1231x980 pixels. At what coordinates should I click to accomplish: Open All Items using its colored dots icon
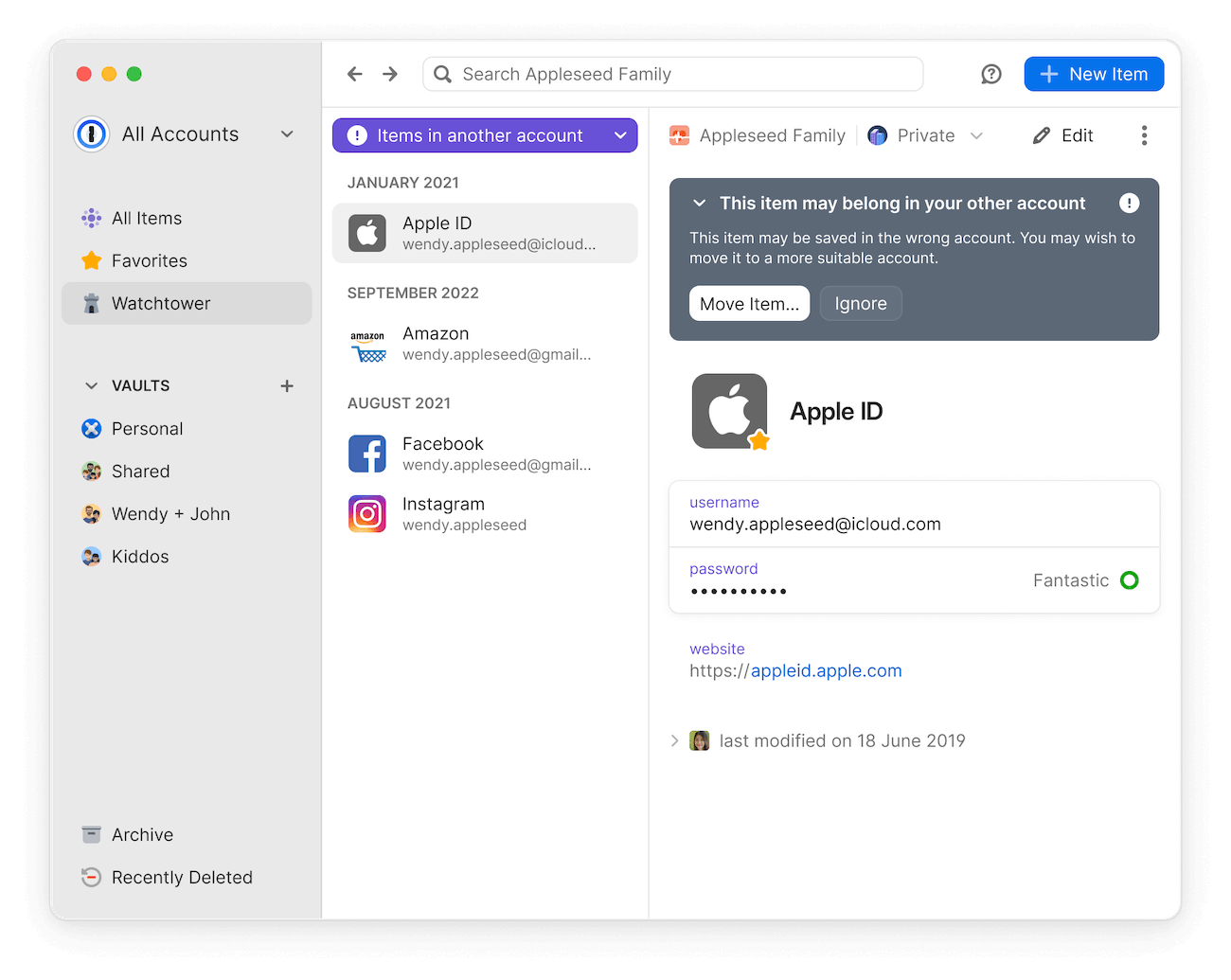coord(91,218)
